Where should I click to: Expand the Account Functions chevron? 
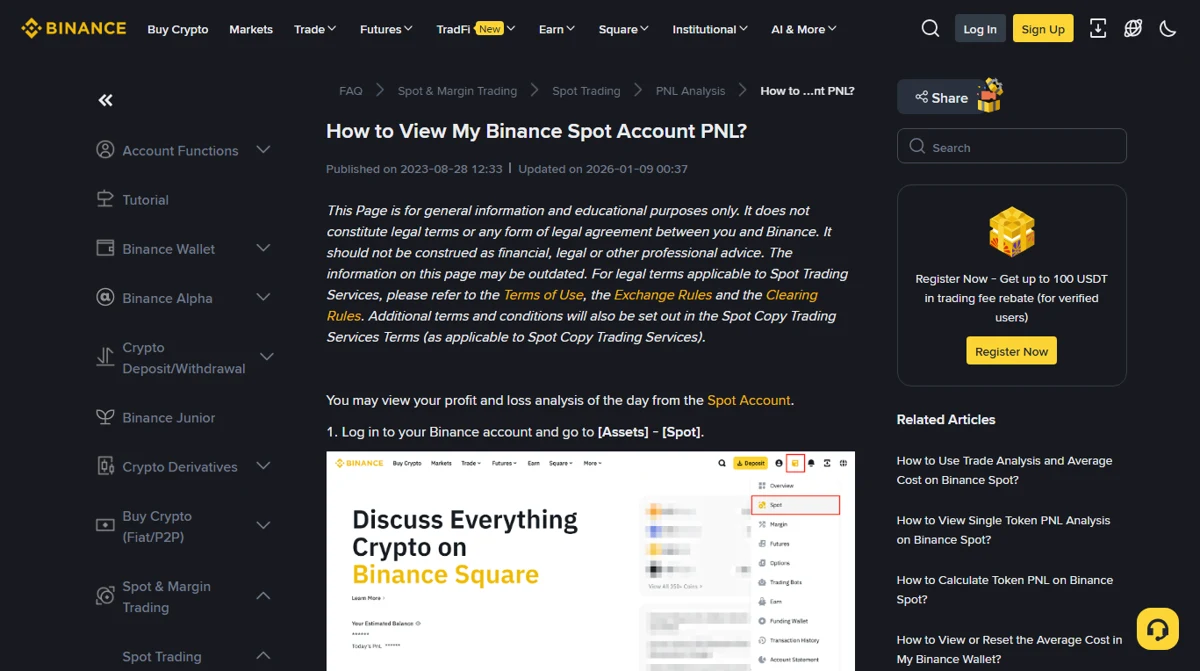point(263,150)
